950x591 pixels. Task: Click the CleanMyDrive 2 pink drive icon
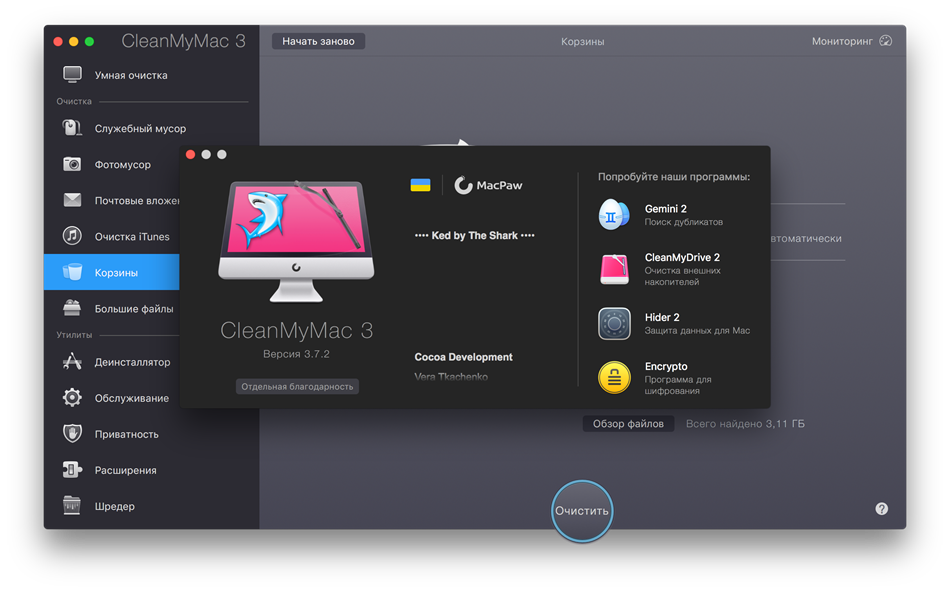(x=614, y=269)
